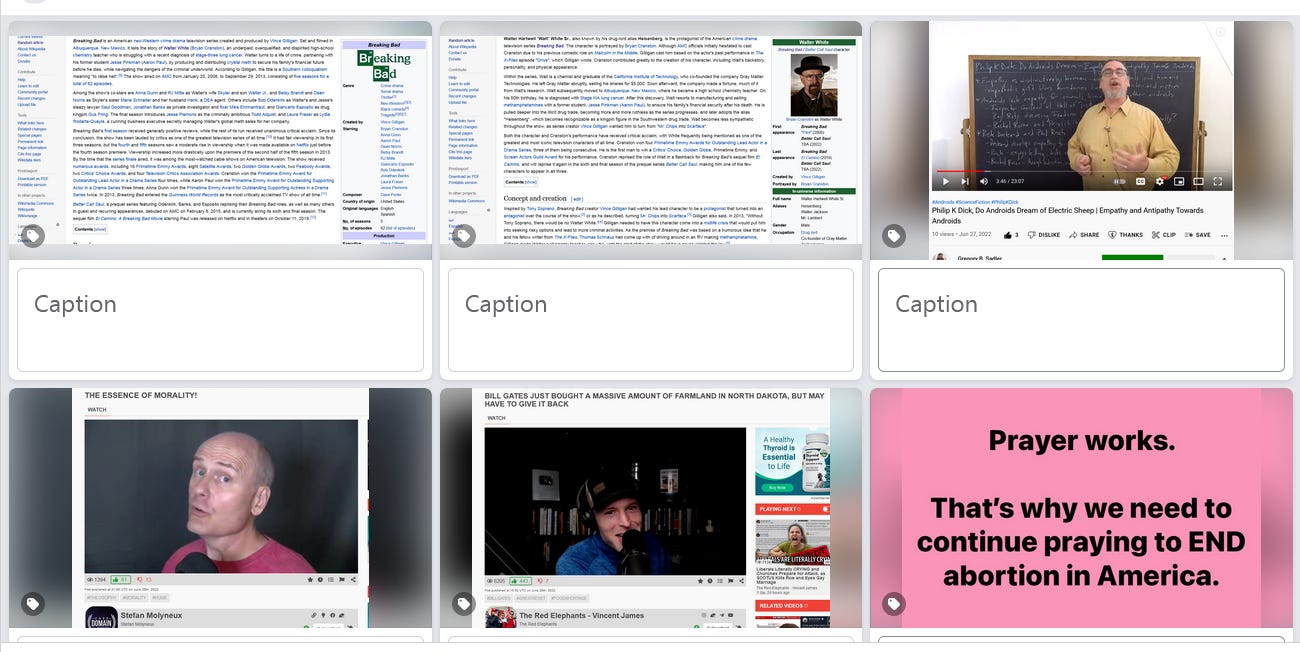Open the pink Prayer works image thumbnail
Viewport: 1300px width, 652px height.
click(x=1081, y=508)
